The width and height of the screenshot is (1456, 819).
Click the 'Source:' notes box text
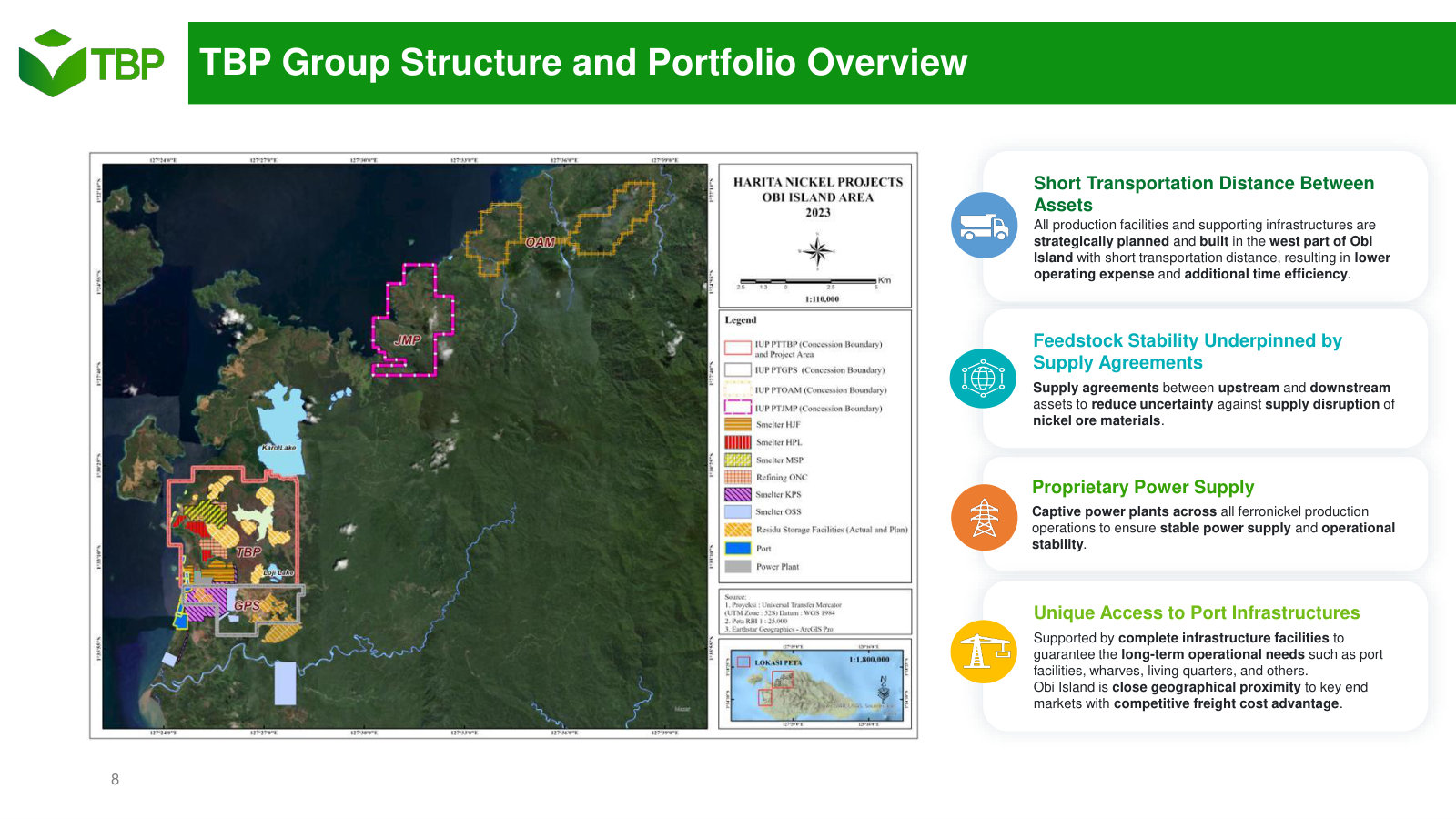click(783, 613)
